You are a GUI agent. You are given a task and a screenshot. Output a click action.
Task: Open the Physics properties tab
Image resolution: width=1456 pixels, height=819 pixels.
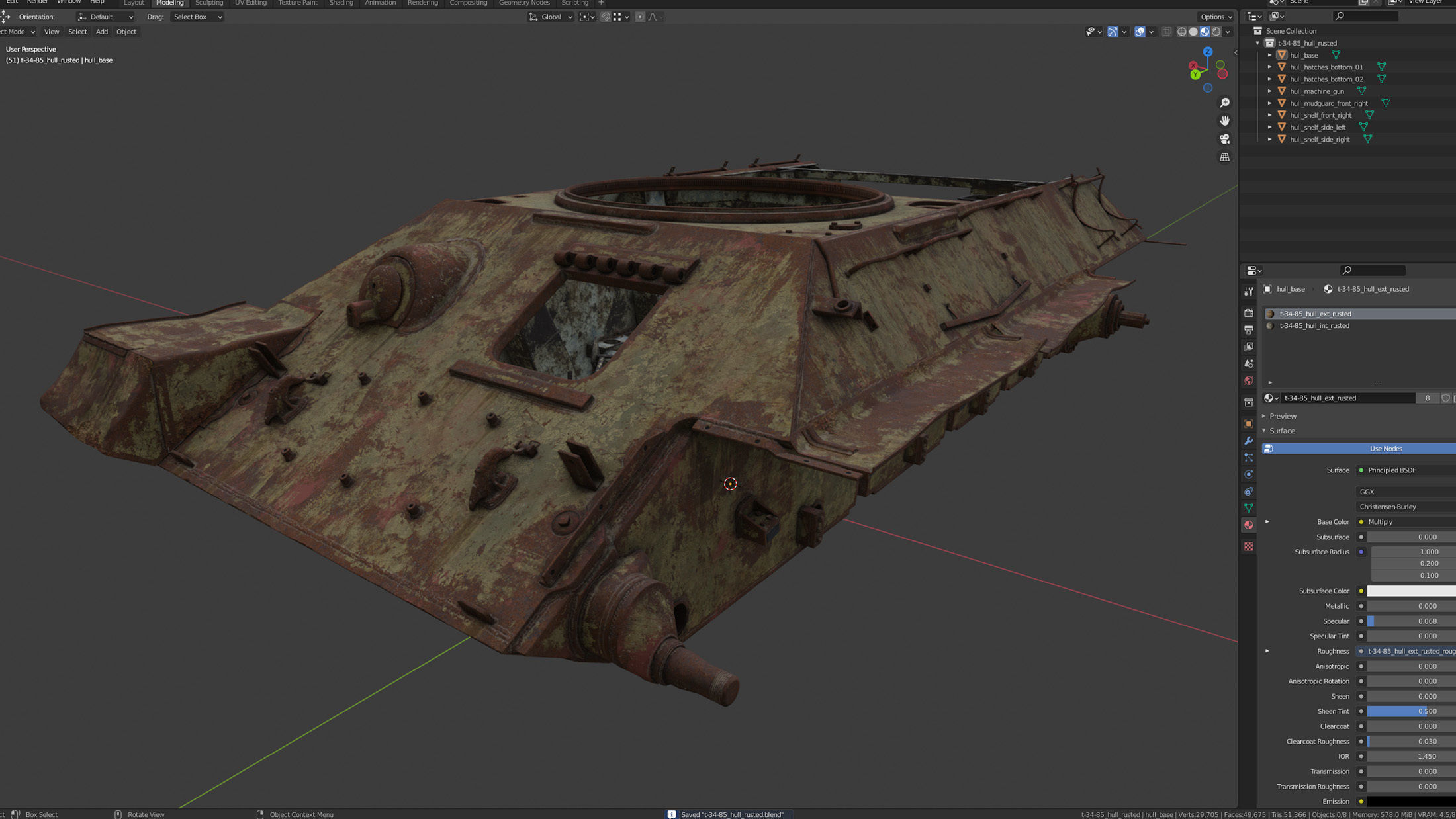pos(1248,474)
